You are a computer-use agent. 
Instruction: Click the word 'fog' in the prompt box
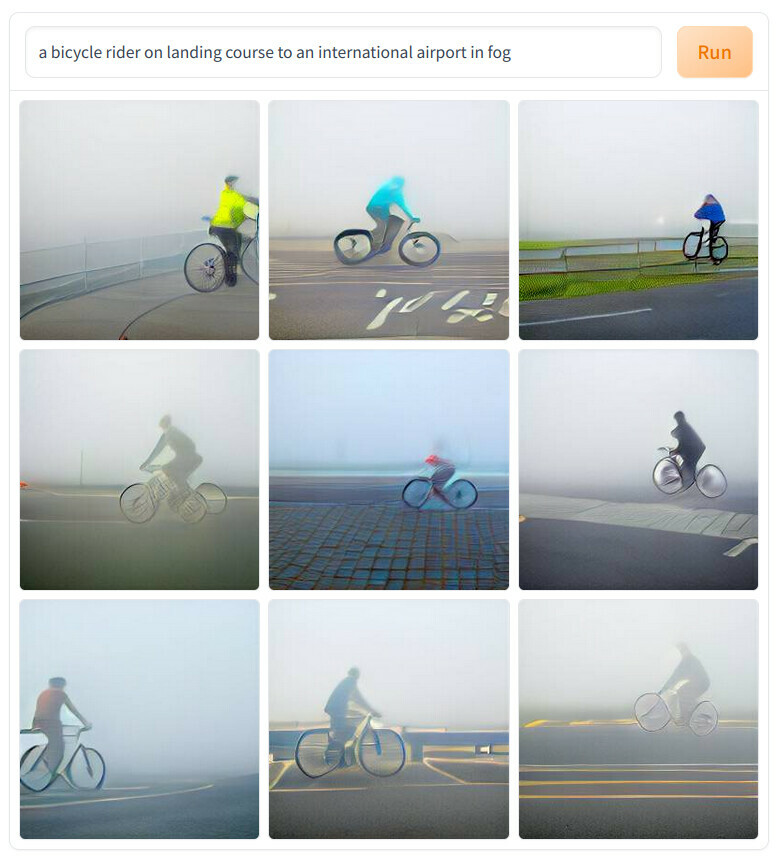point(499,52)
